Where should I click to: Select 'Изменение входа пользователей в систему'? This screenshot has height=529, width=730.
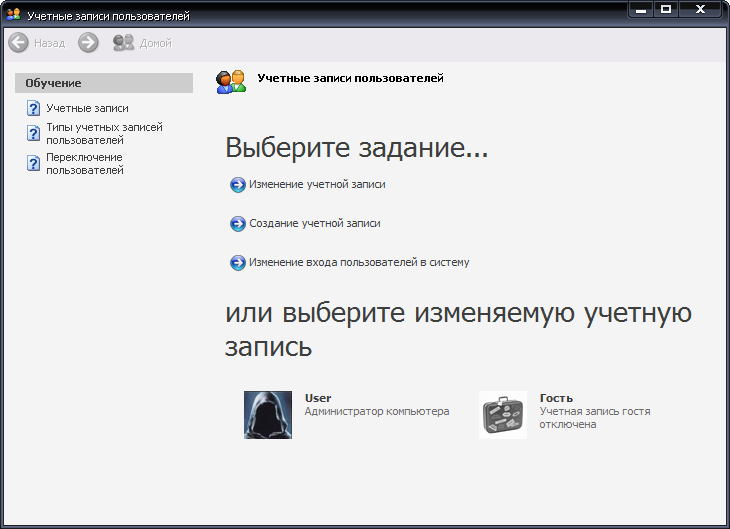359,262
